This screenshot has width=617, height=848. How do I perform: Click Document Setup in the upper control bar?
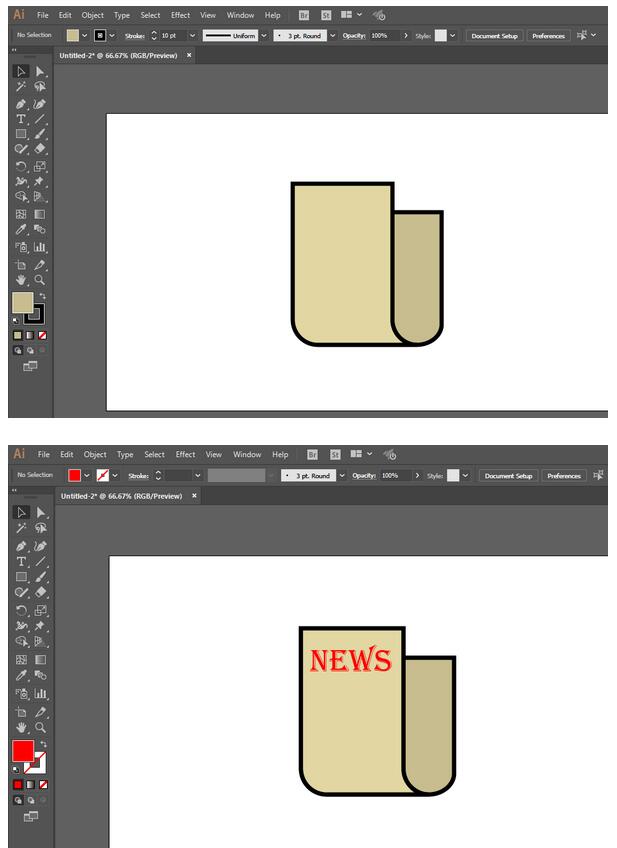click(x=494, y=36)
